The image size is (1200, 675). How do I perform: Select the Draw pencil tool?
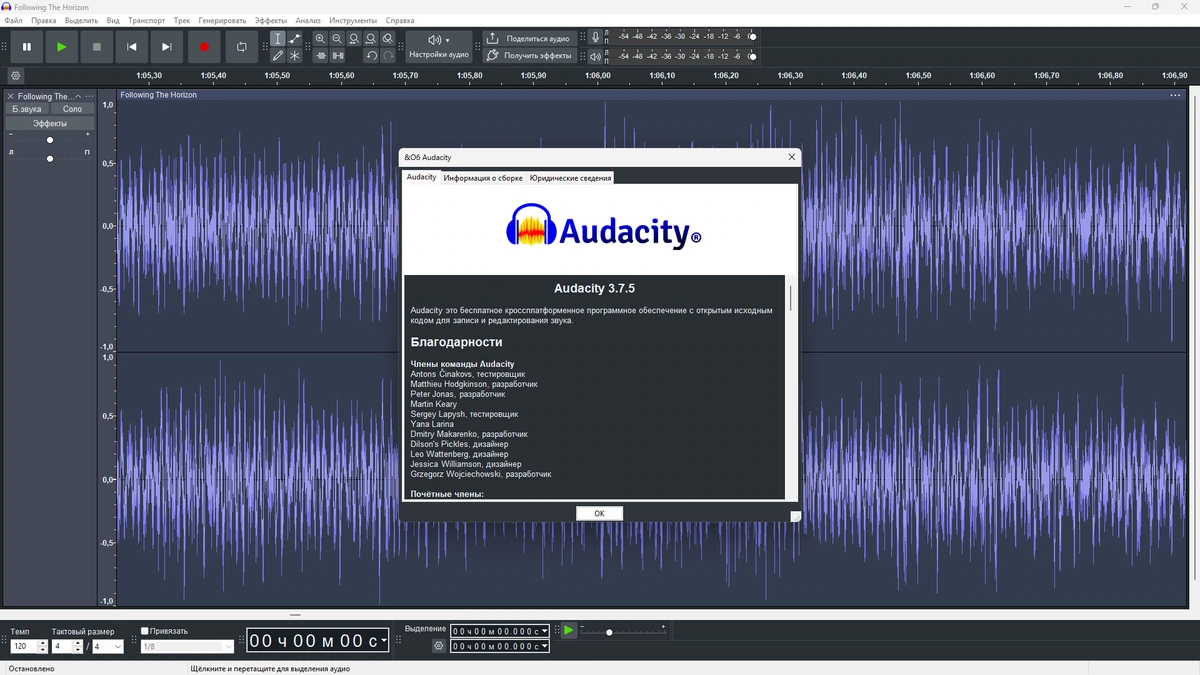click(x=278, y=56)
